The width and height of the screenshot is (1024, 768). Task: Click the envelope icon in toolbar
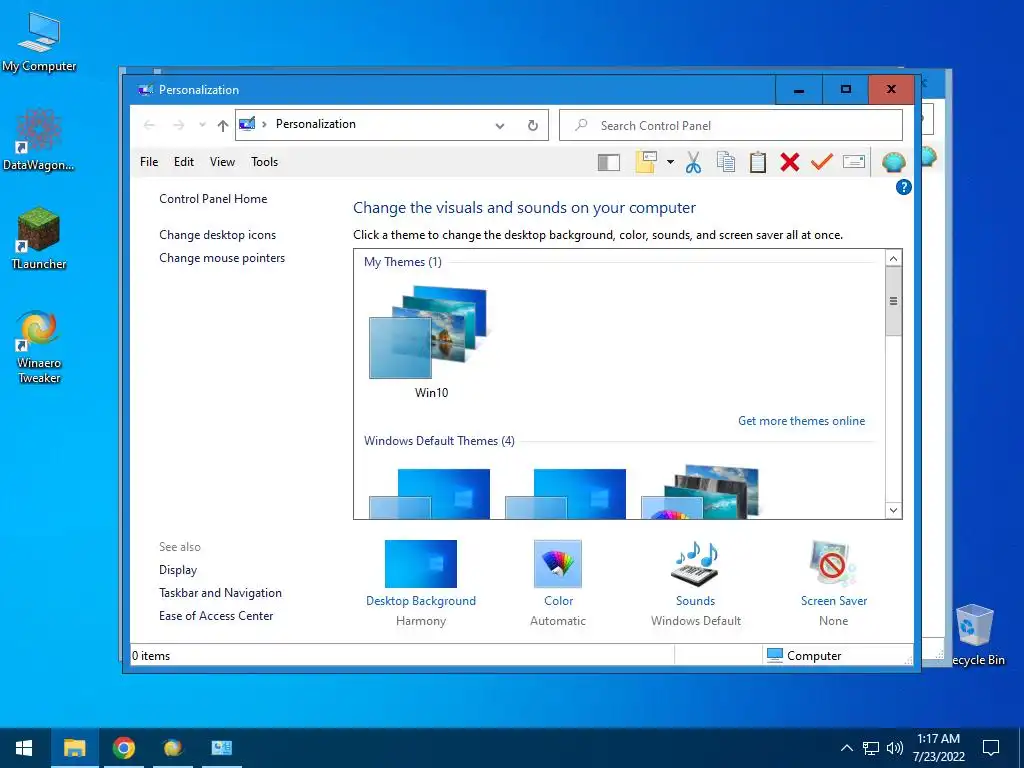[854, 161]
